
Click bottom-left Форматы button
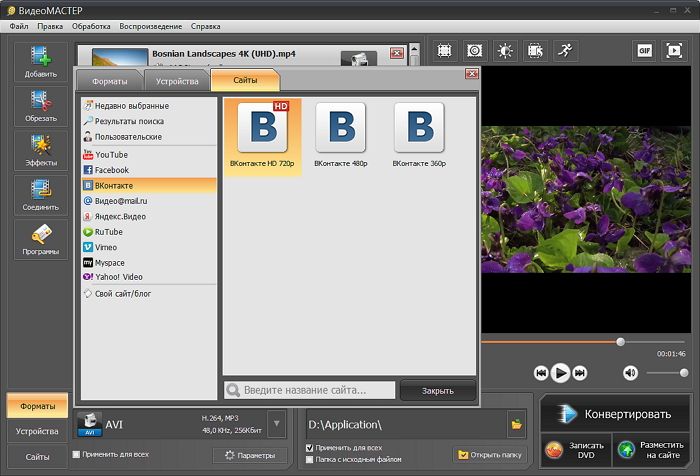click(x=38, y=406)
